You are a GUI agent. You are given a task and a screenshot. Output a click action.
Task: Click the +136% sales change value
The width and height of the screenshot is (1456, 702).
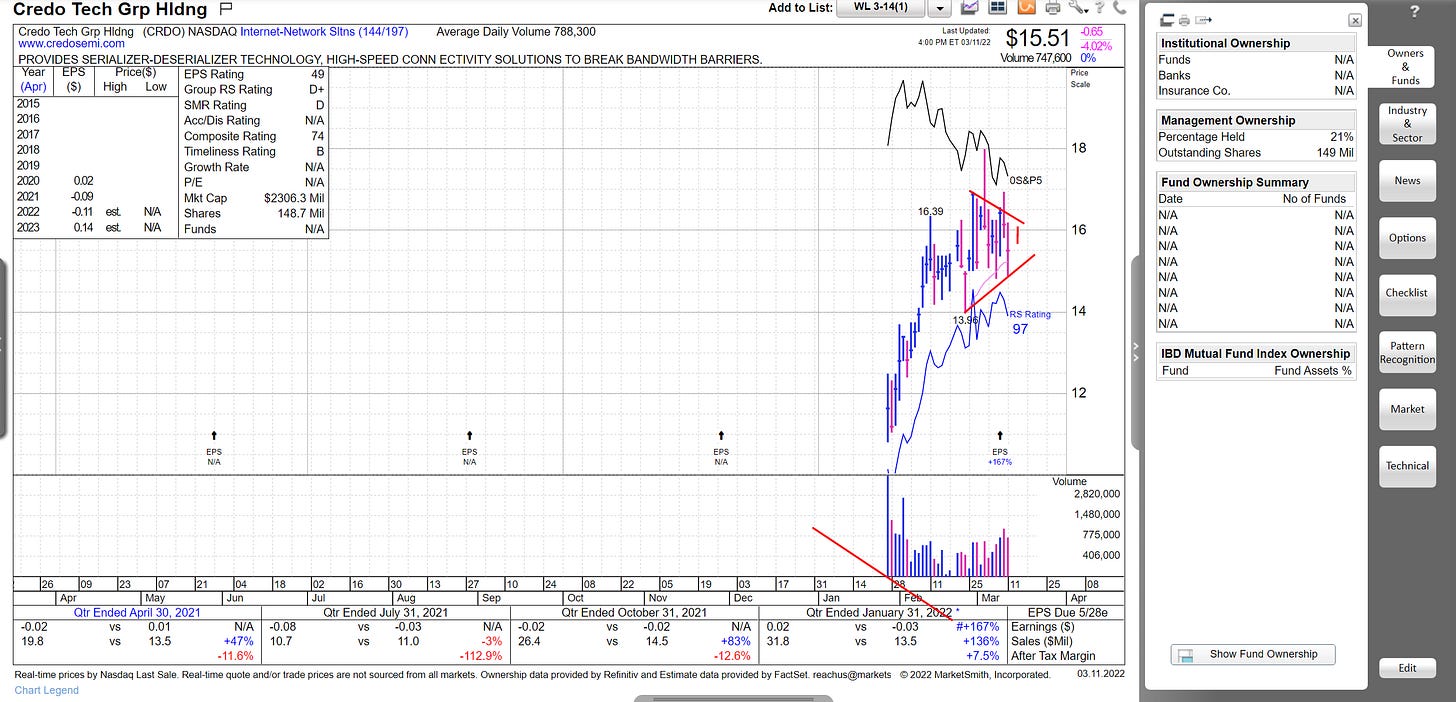tap(979, 641)
